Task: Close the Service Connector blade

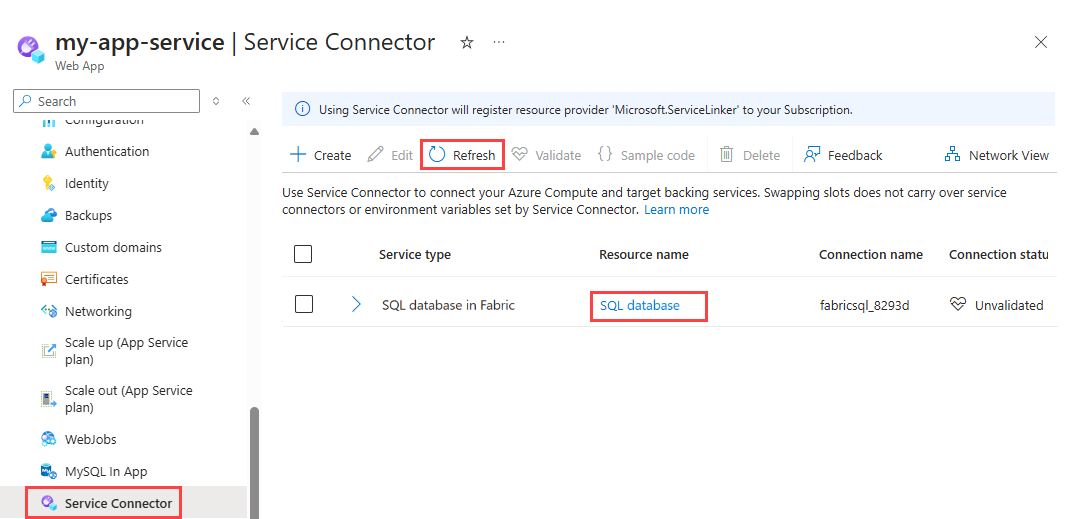Action: tap(1041, 42)
